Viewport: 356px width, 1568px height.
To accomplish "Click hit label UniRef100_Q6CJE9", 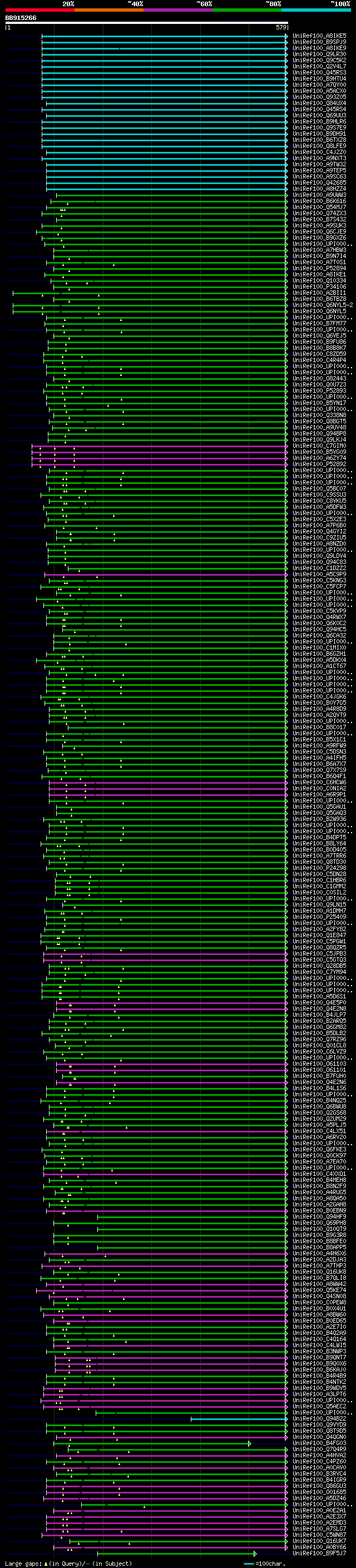I will point(319,232).
